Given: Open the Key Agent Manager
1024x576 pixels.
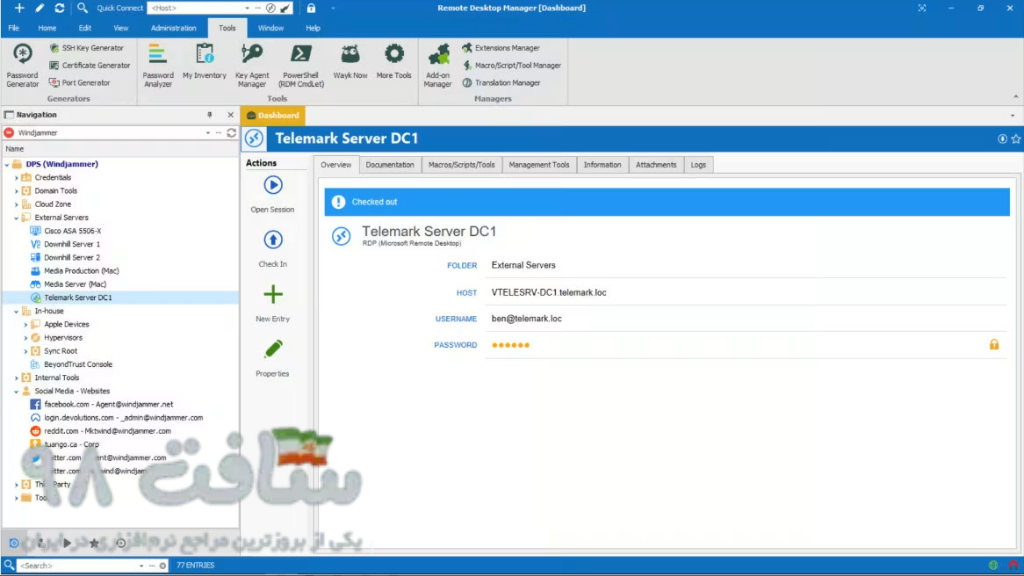Looking at the screenshot, I should [252, 65].
